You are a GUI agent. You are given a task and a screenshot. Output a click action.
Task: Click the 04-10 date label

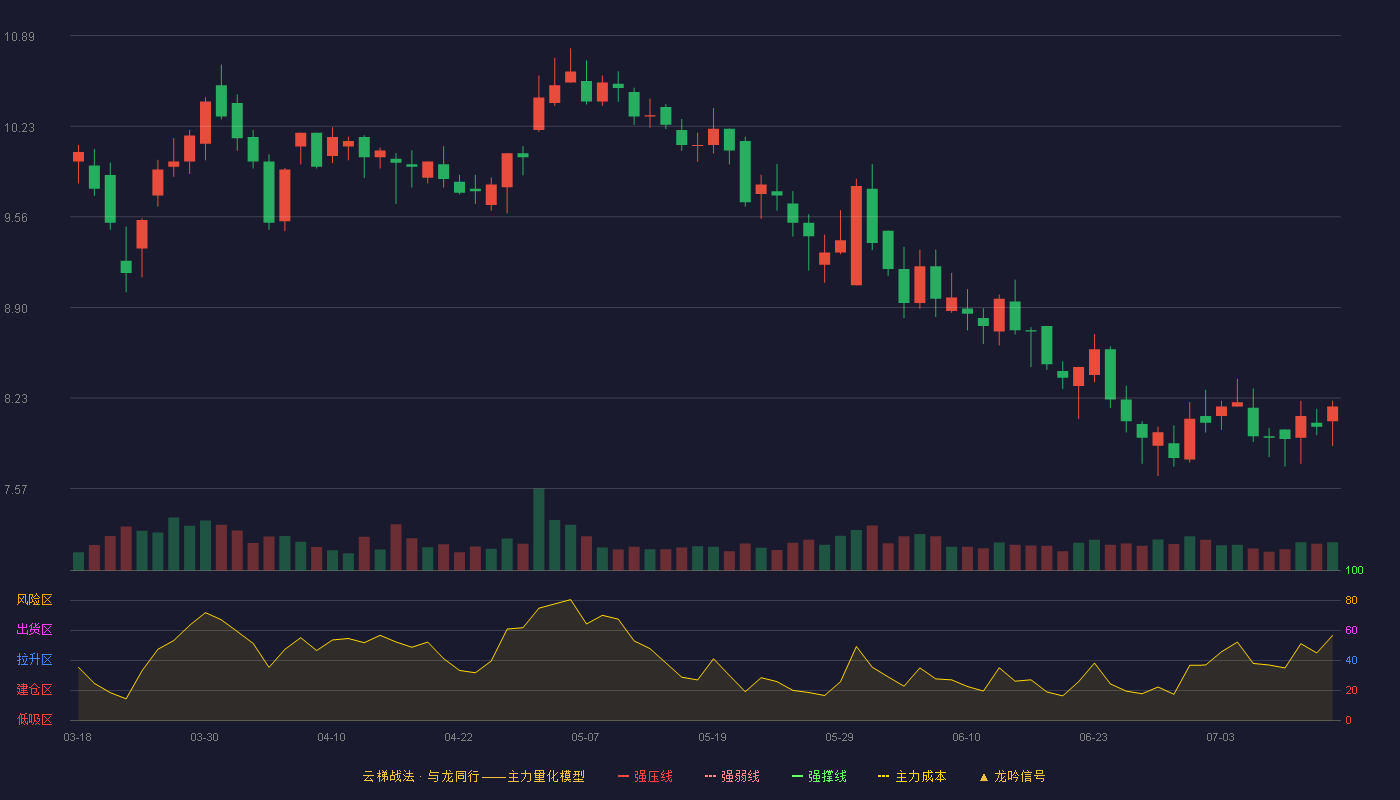(x=332, y=737)
